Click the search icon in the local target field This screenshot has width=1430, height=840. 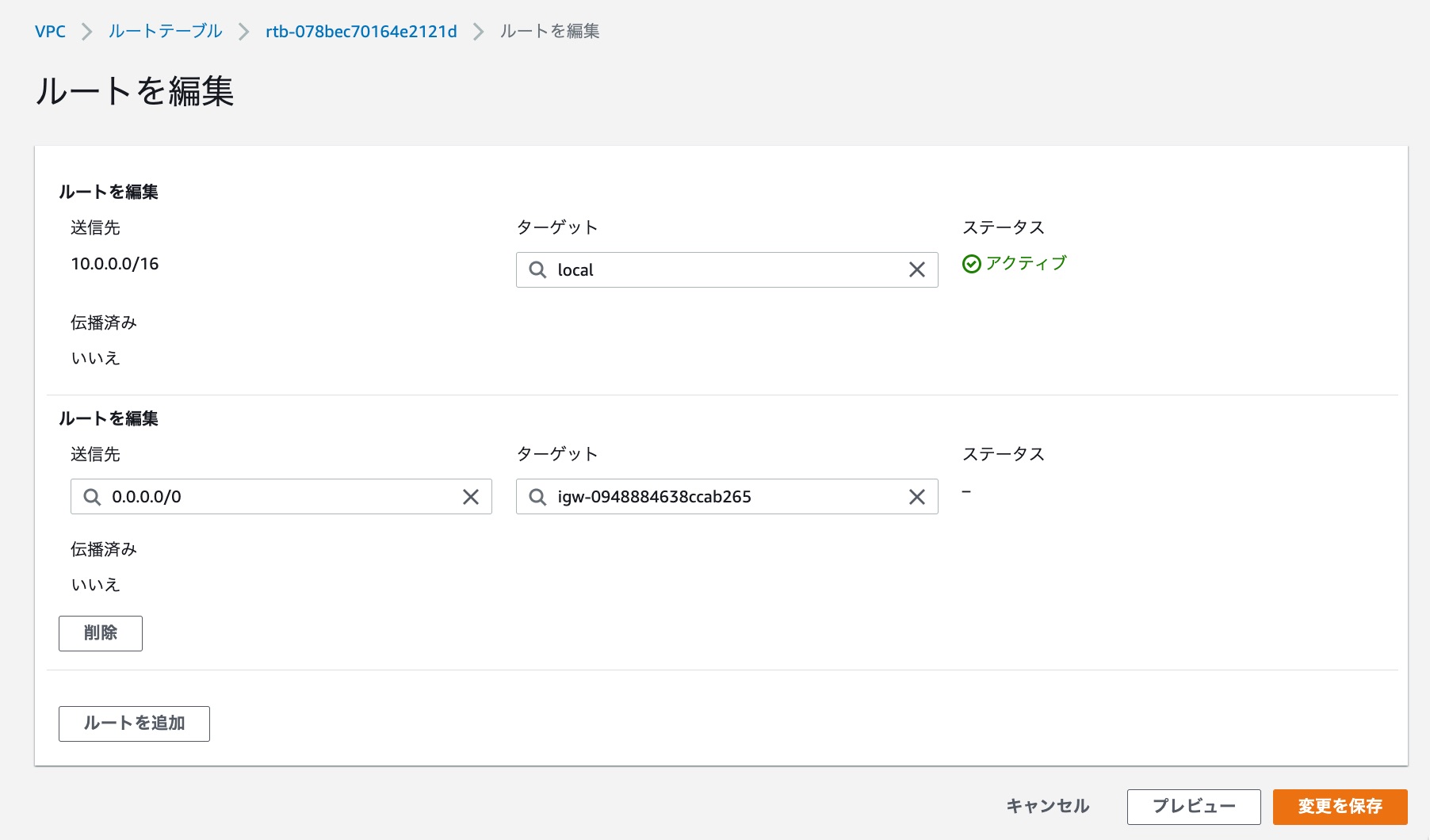click(x=537, y=269)
